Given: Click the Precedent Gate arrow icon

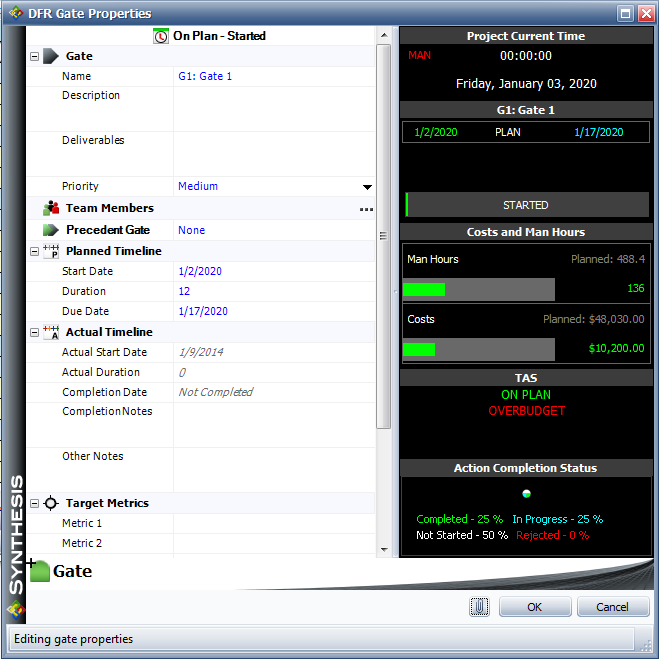Looking at the screenshot, I should coord(52,230).
